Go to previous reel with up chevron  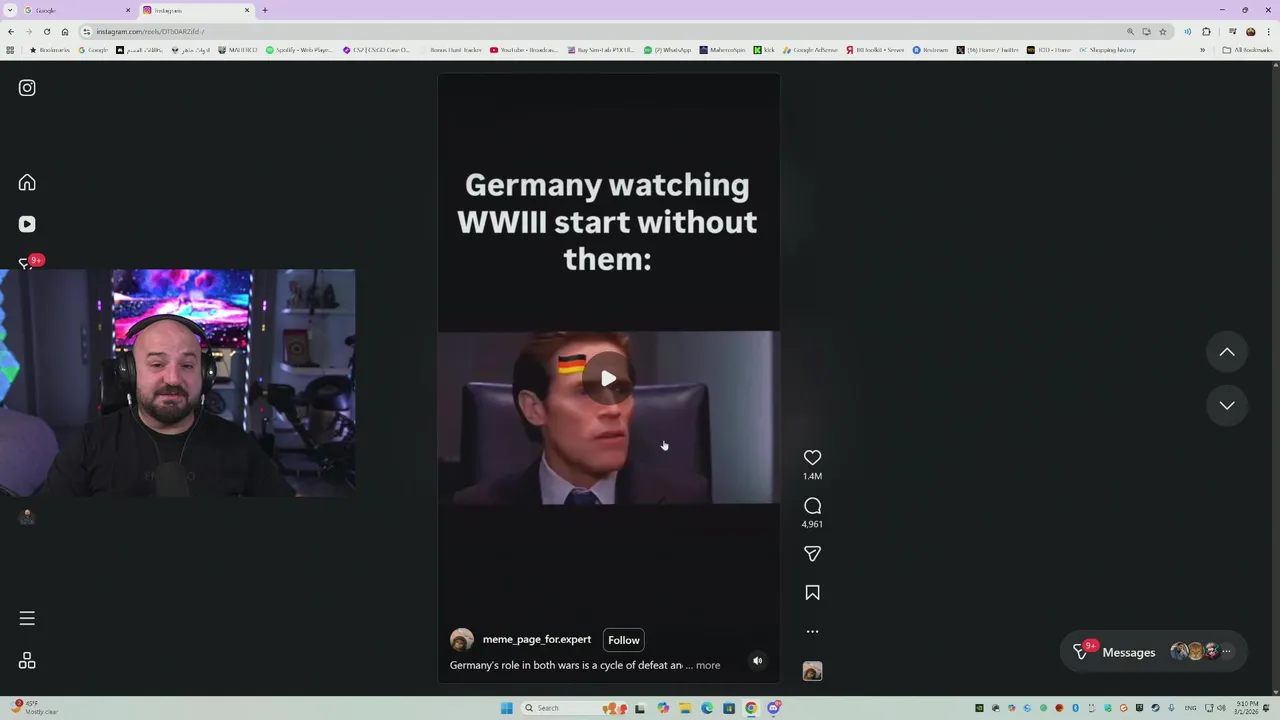1227,352
